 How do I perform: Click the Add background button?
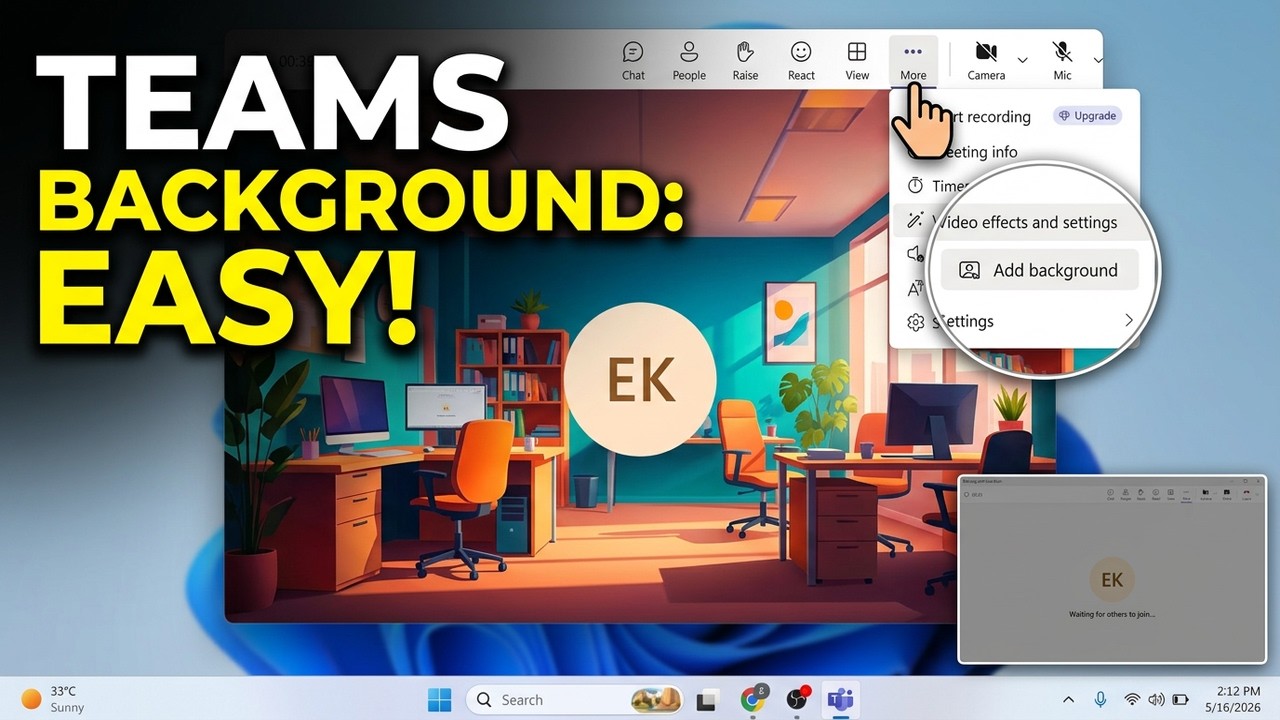click(x=1039, y=270)
